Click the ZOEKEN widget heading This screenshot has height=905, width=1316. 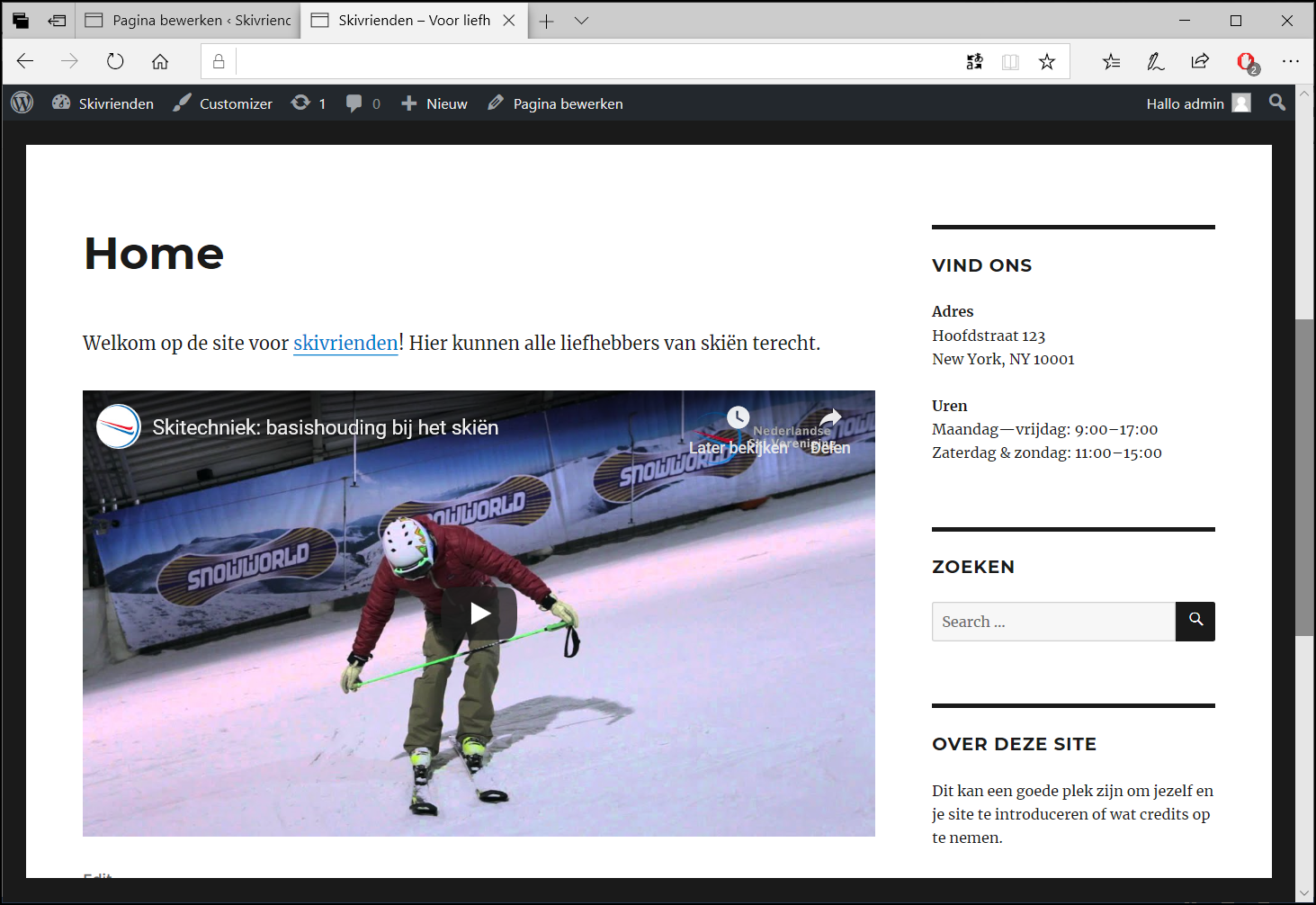coord(973,567)
